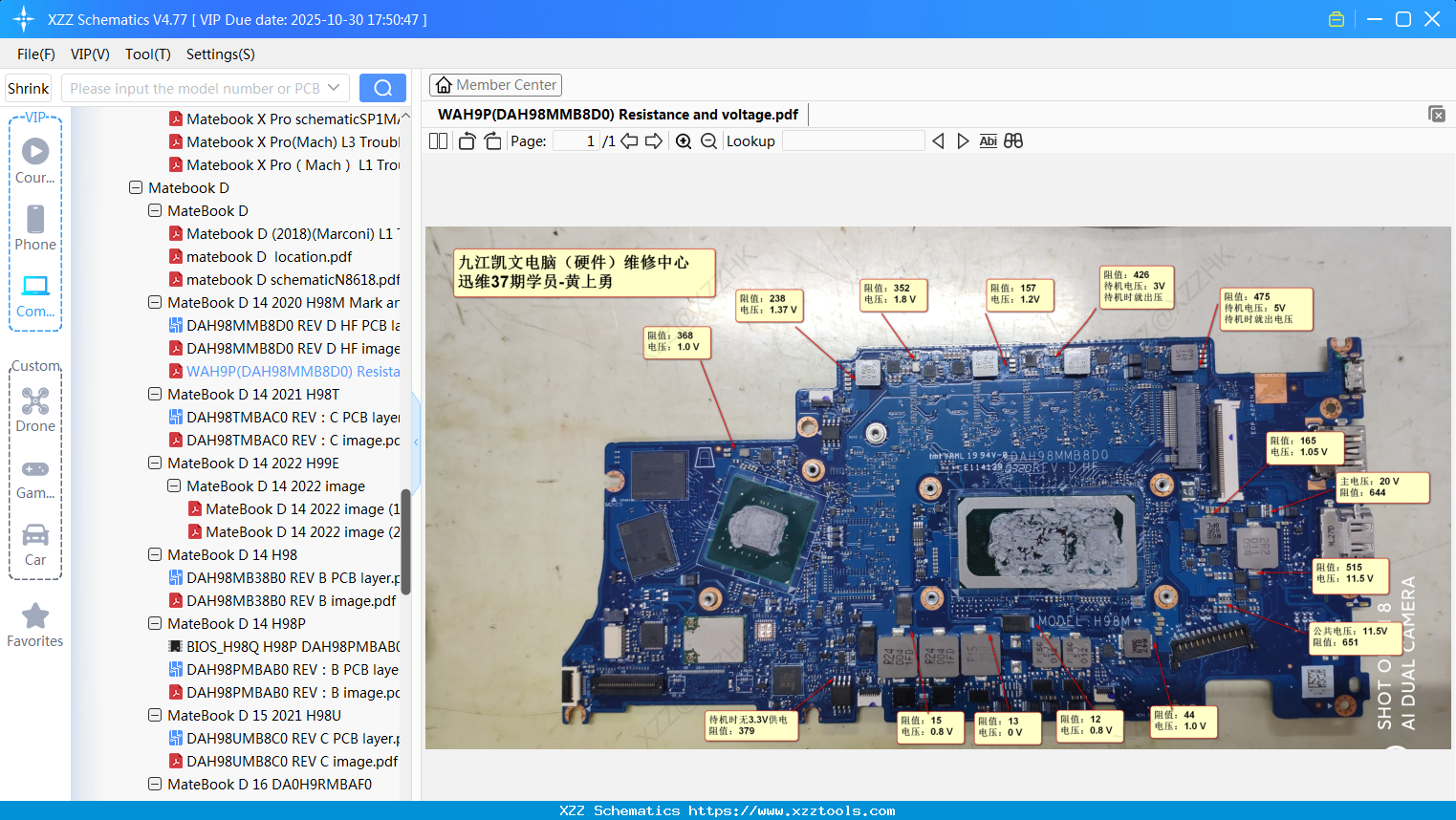
Task: Open Matebook D (2018)(Marconi) L1 file
Action: click(x=284, y=234)
